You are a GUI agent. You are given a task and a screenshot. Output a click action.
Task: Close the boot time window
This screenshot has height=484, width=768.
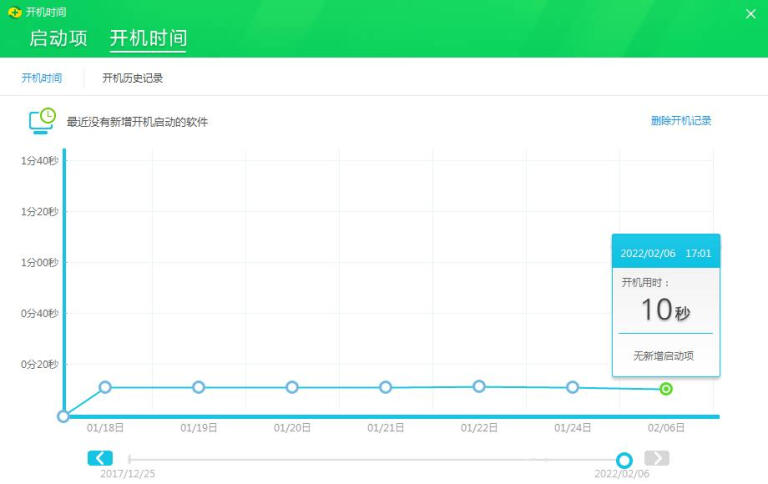751,14
